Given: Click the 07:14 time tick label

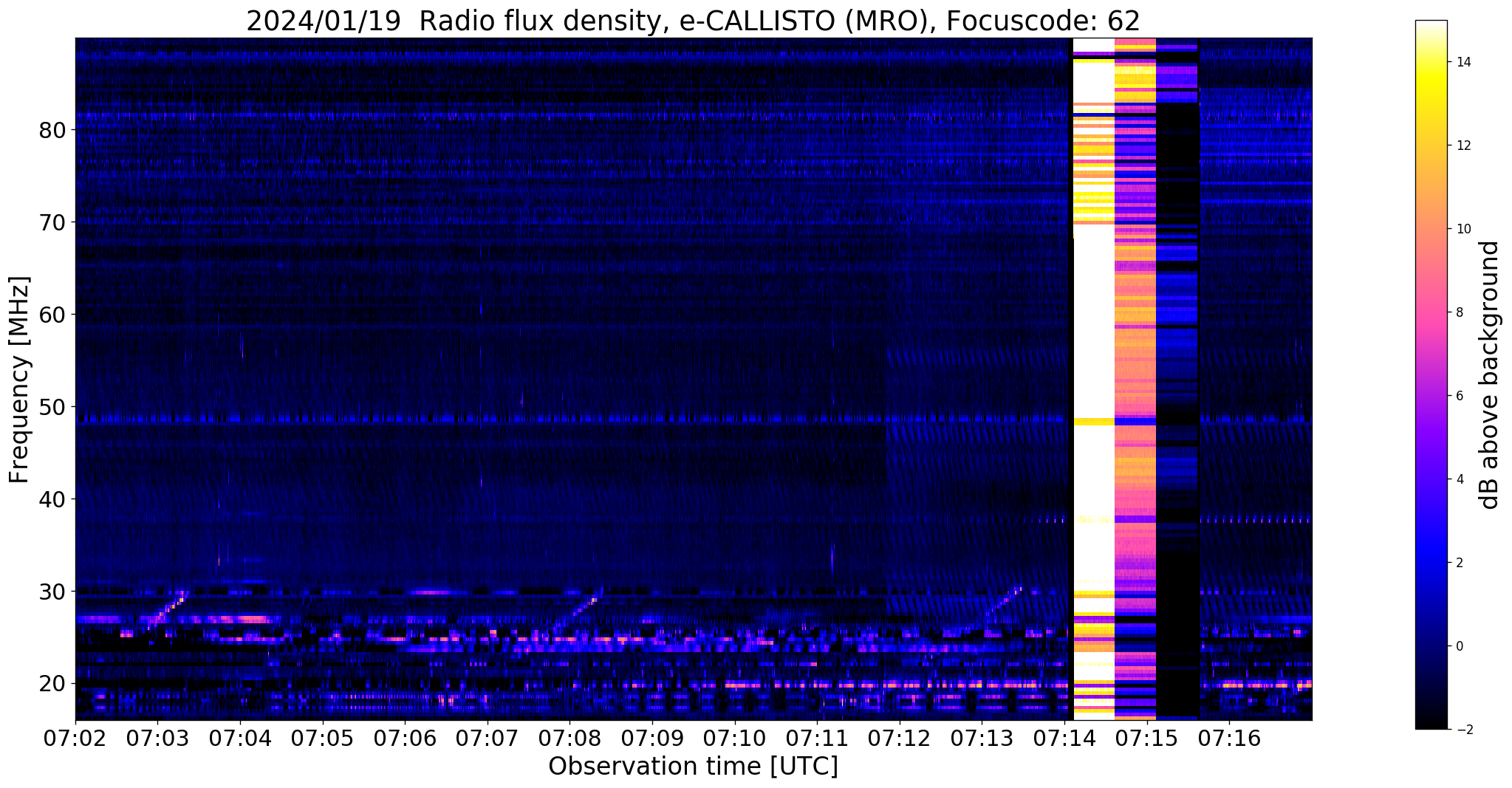Looking at the screenshot, I should [x=1064, y=738].
